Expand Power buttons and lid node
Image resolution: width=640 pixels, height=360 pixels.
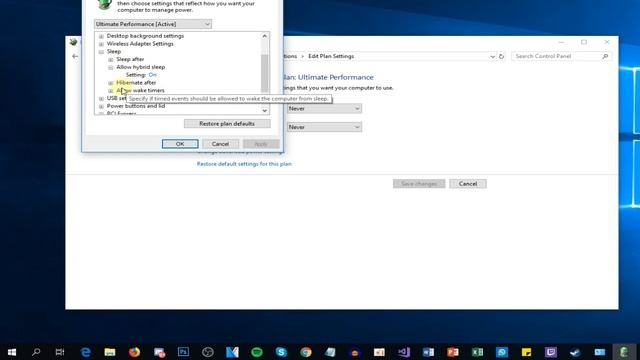pos(101,106)
